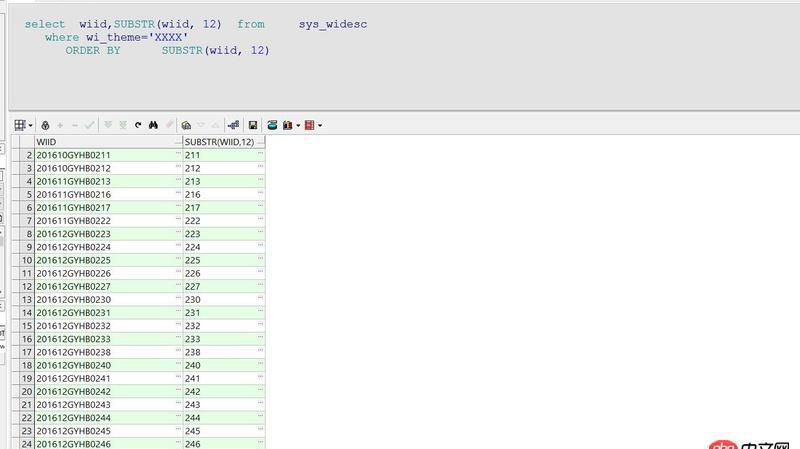
Task: Click substring value 231
Action: pos(223,313)
